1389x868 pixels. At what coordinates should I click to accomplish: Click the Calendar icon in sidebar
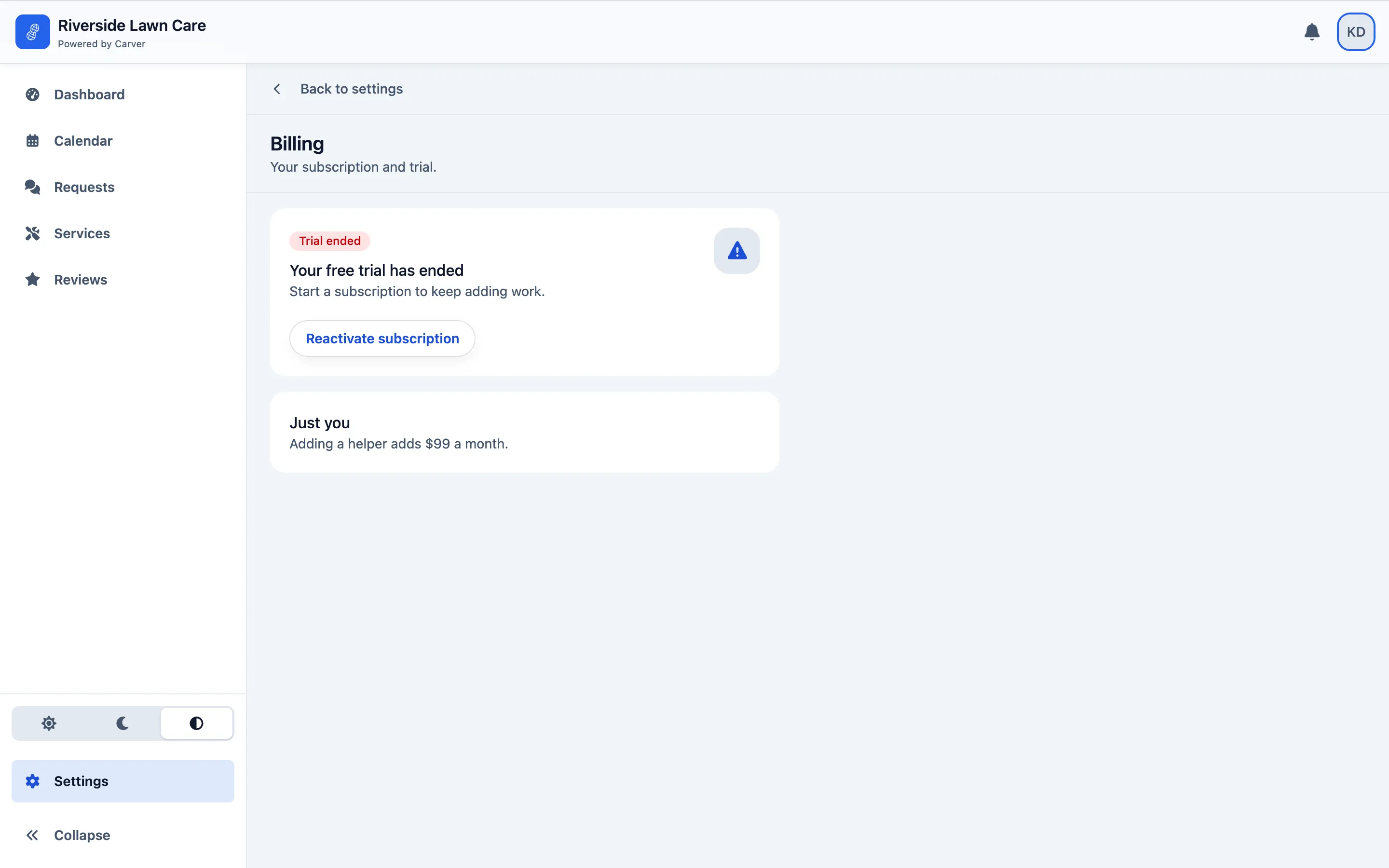pos(33,141)
